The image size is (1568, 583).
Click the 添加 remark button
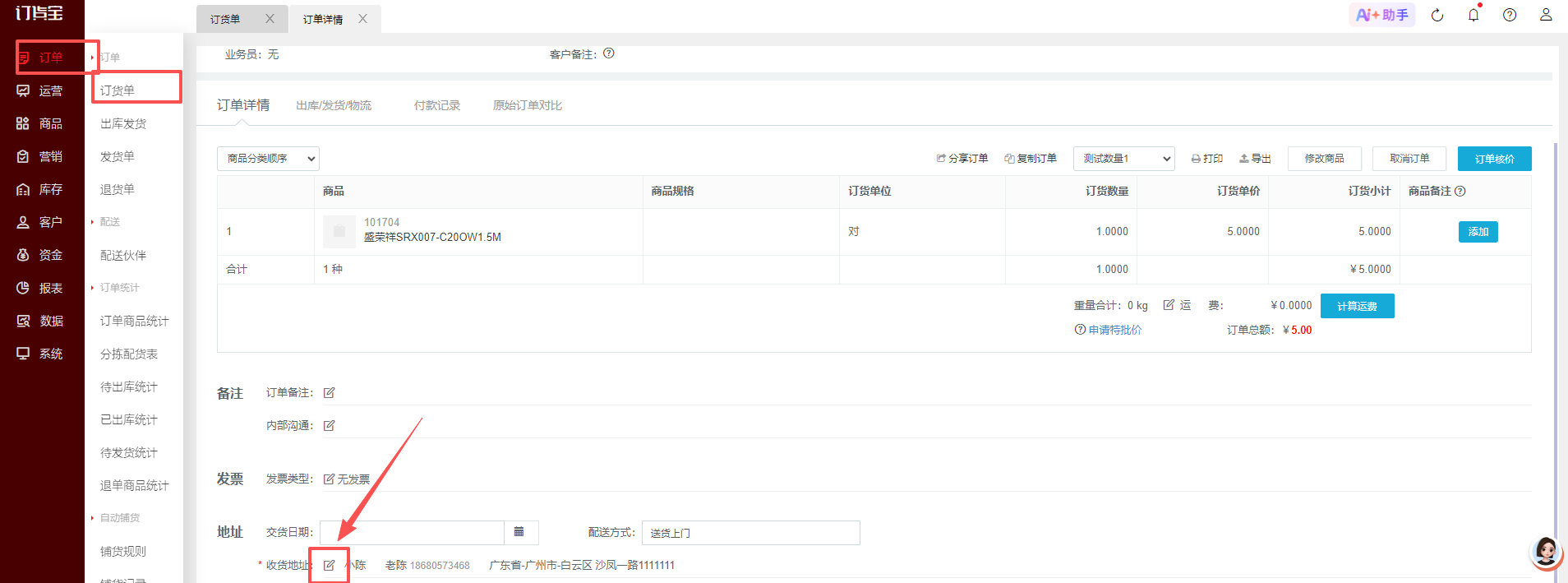tap(1478, 232)
